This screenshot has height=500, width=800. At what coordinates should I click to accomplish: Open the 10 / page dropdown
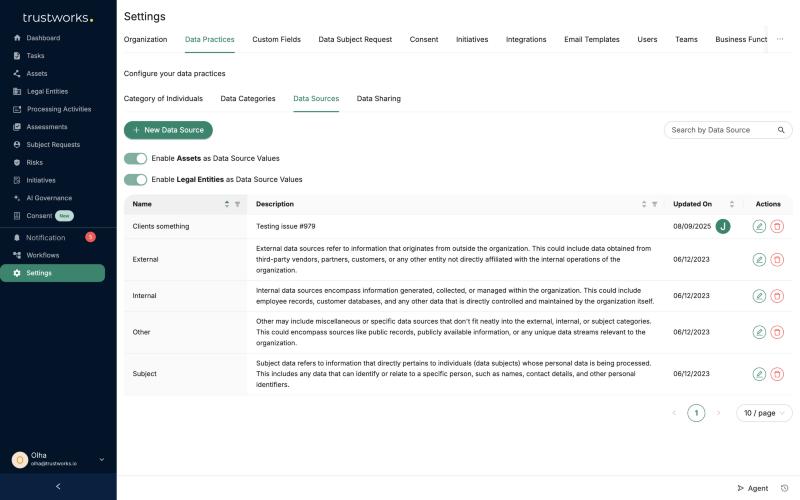764,413
